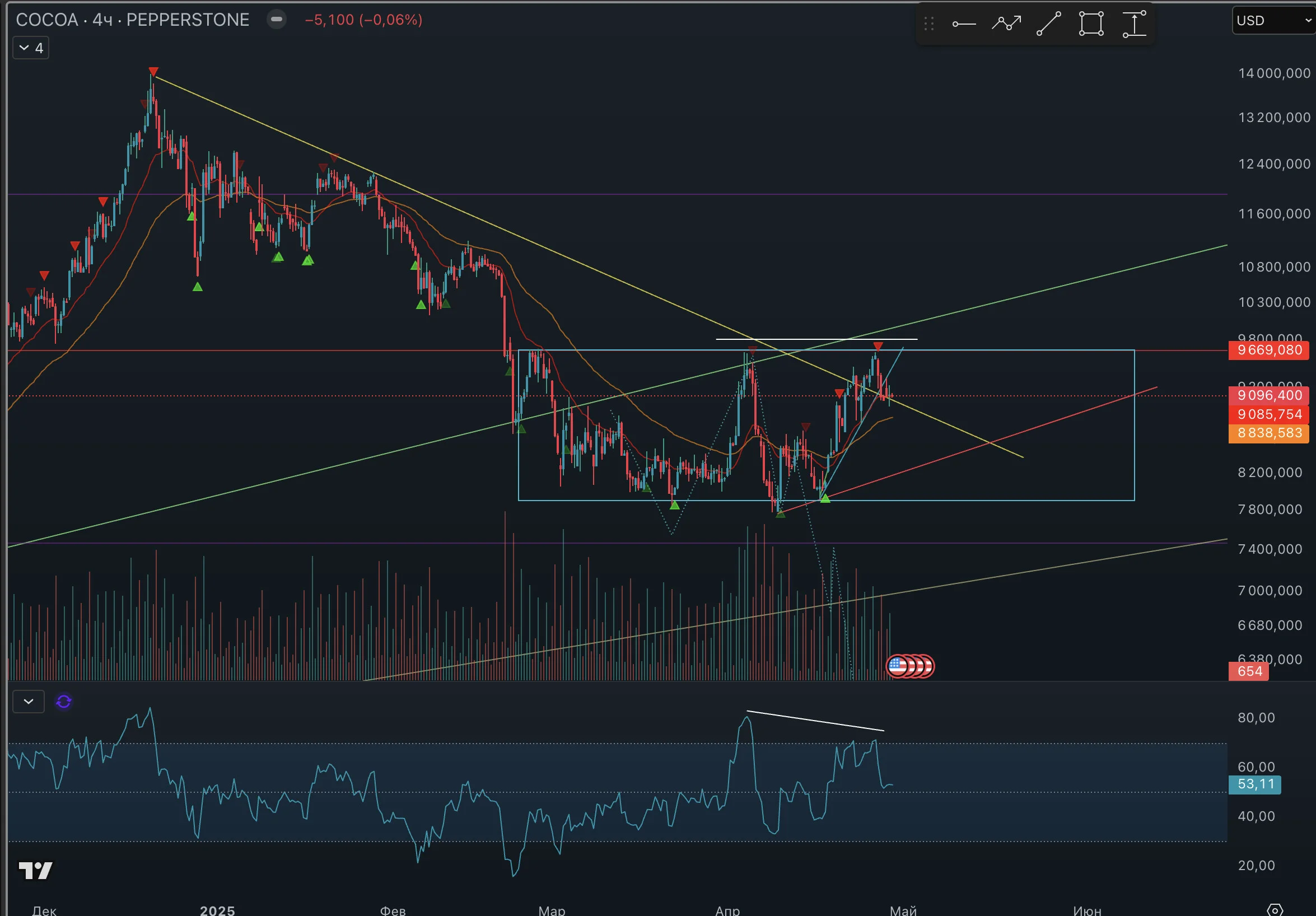The width and height of the screenshot is (1316, 916).
Task: Click the 9 669,080 red price label
Action: 1268,350
